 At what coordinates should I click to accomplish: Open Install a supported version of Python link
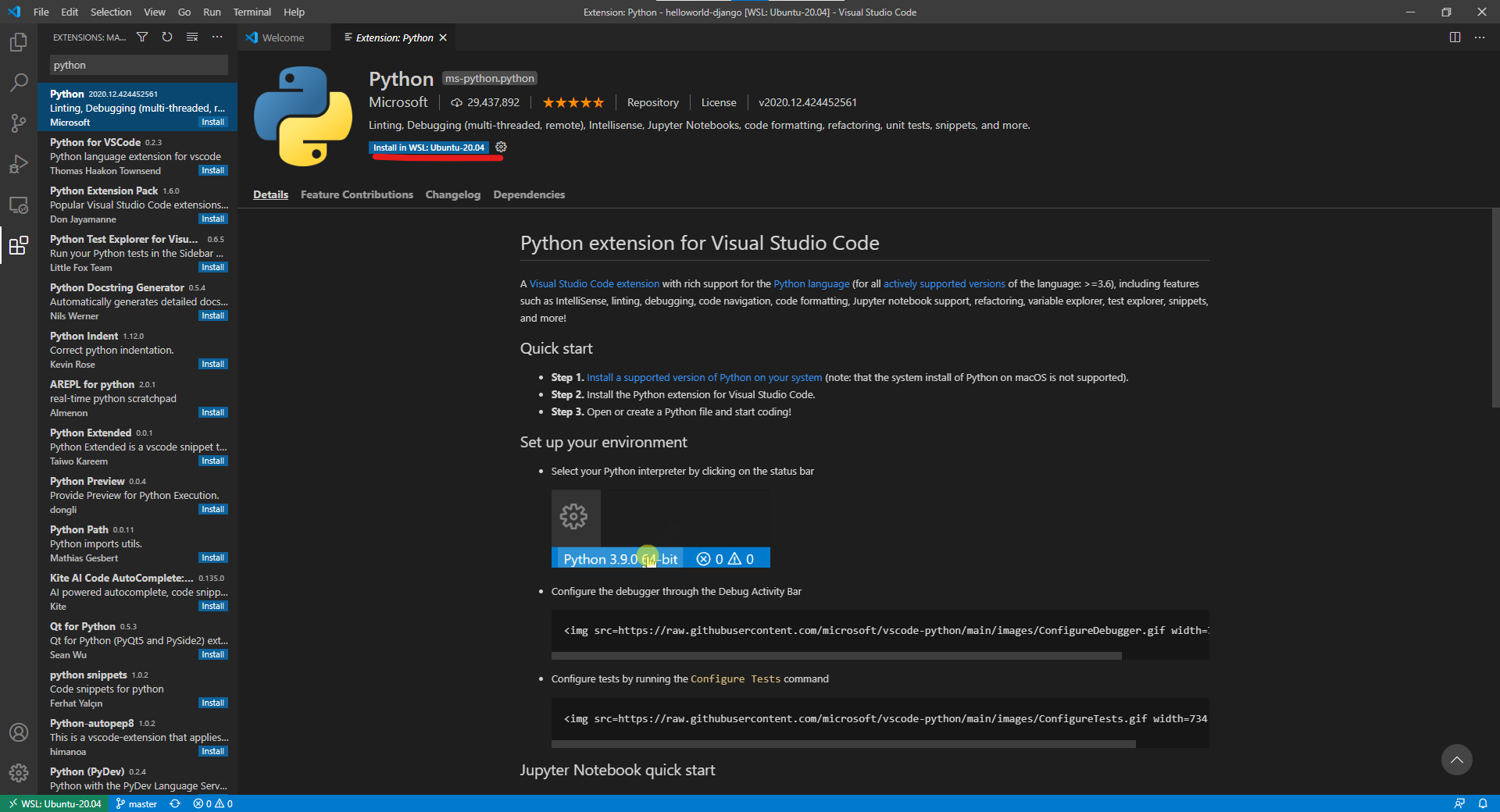pyautogui.click(x=705, y=377)
